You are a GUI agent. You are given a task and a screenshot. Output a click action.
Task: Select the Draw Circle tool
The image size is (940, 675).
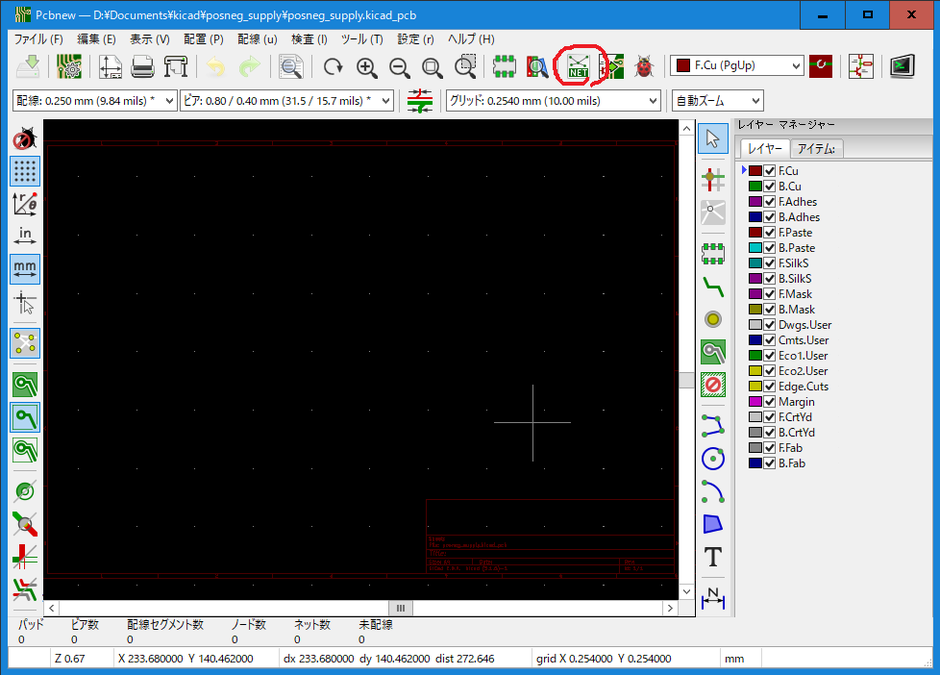coord(713,459)
